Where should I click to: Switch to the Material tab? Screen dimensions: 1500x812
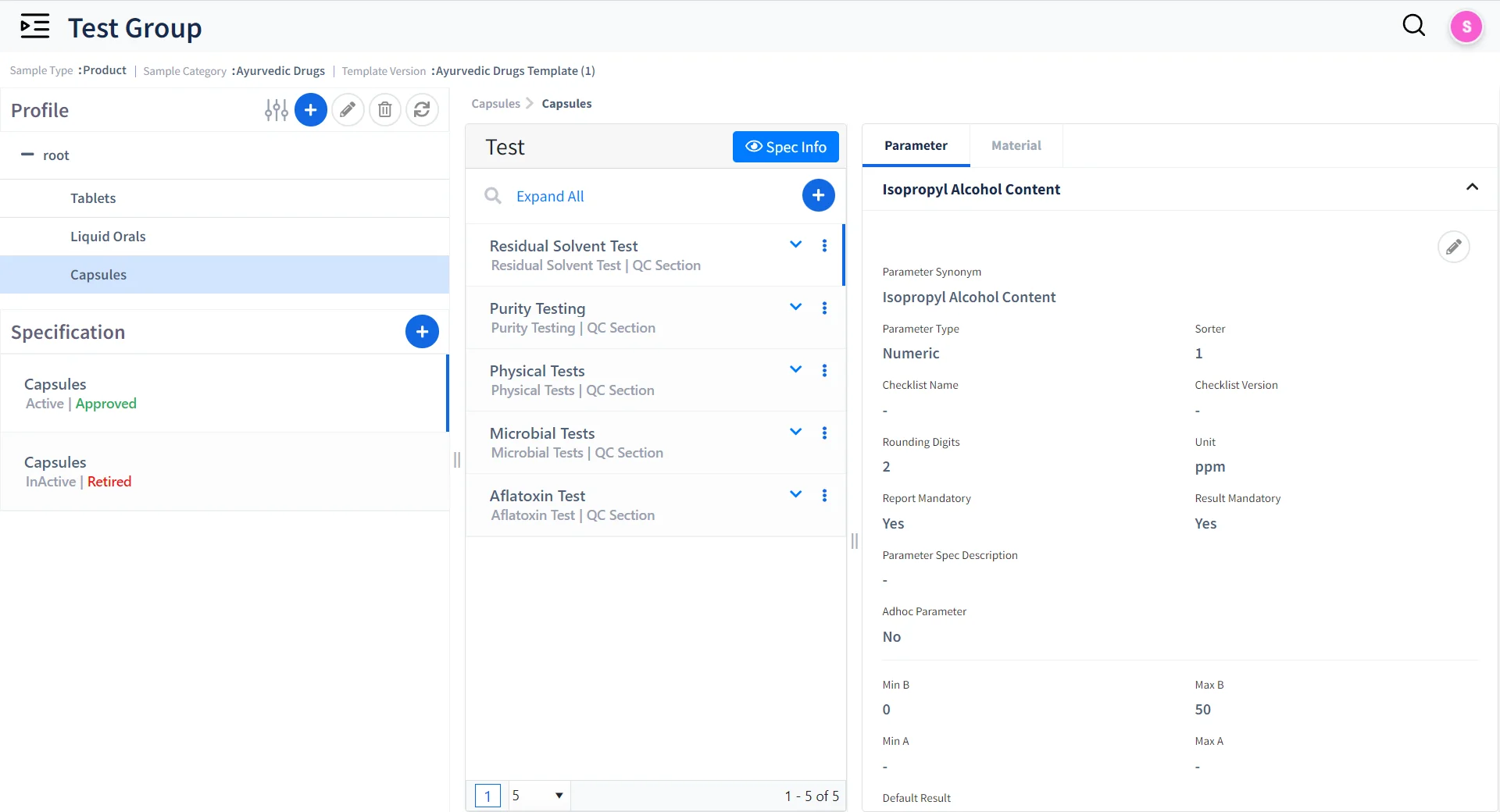coord(1016,145)
